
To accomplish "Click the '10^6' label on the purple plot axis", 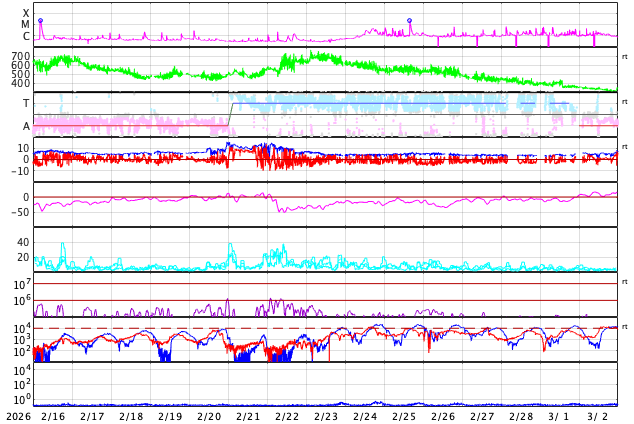I will (x=22, y=301).
